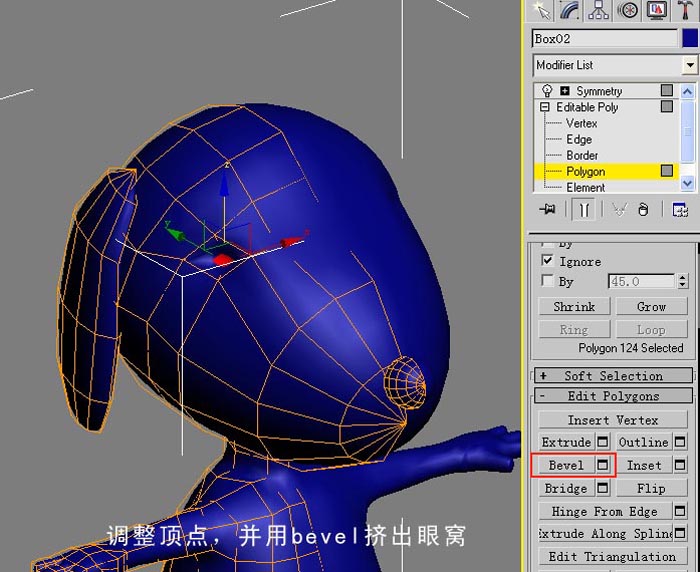
Task: Open the Bevel settings box icon
Action: (x=603, y=465)
